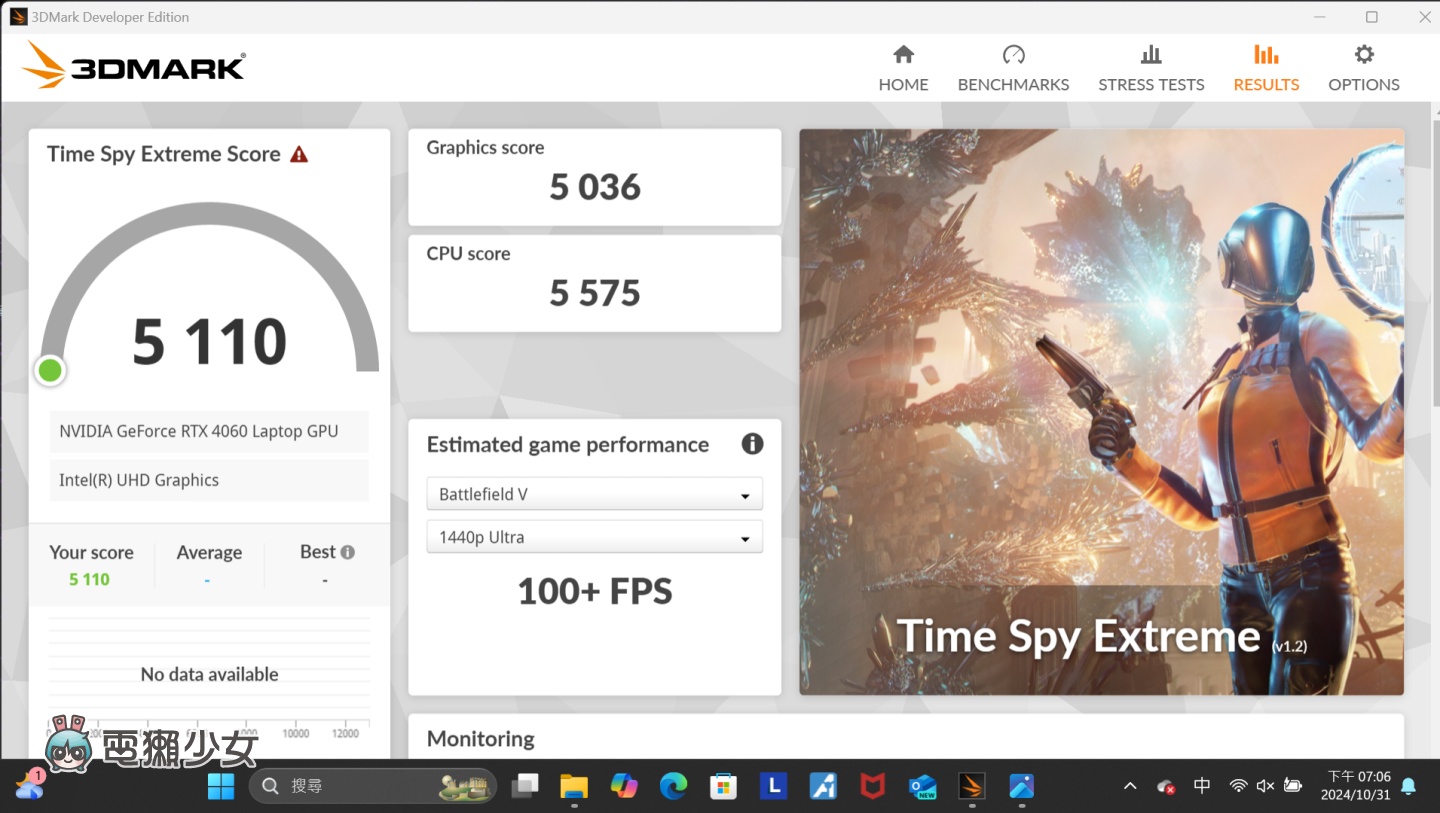Select the RESULTS tab

[x=1266, y=68]
